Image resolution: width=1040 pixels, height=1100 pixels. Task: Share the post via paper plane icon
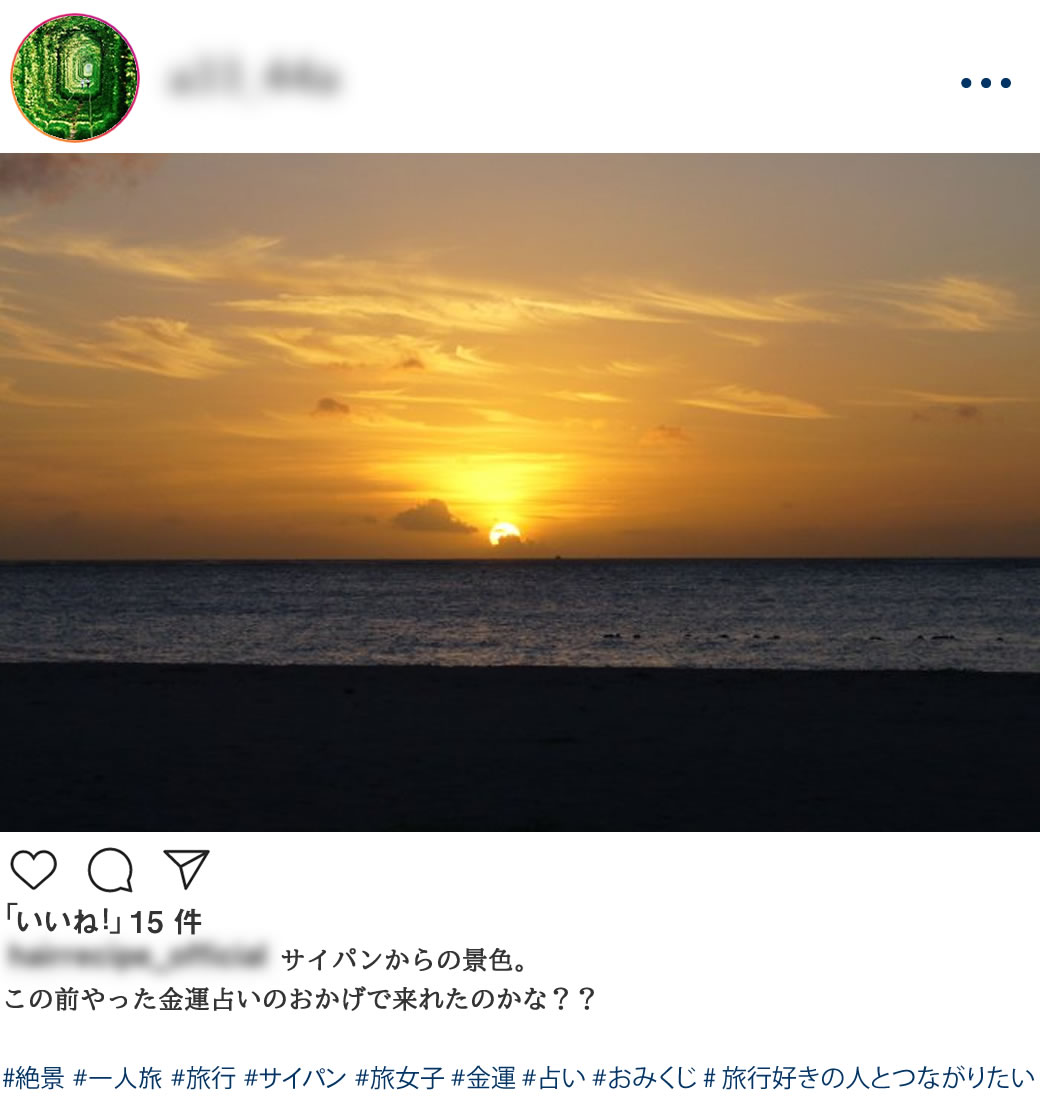point(186,868)
